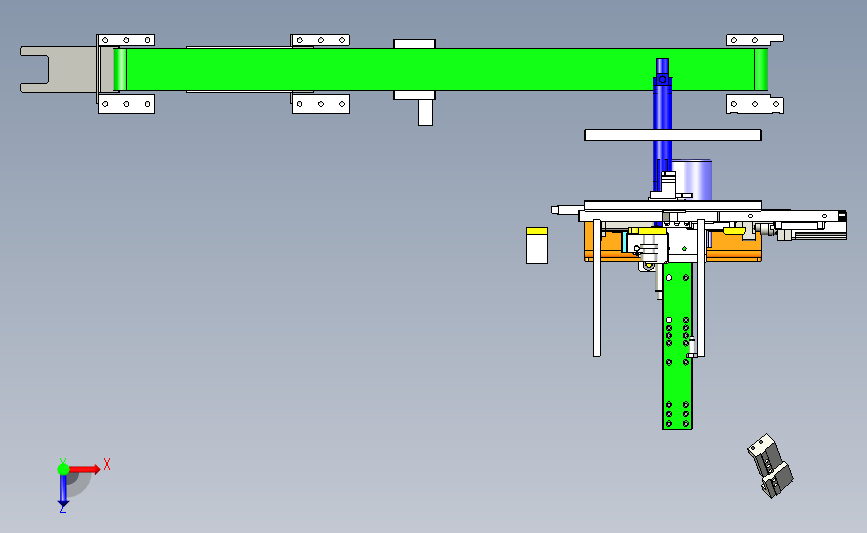Click the red X axis label
Screen dimensions: 867x533
coord(107,464)
